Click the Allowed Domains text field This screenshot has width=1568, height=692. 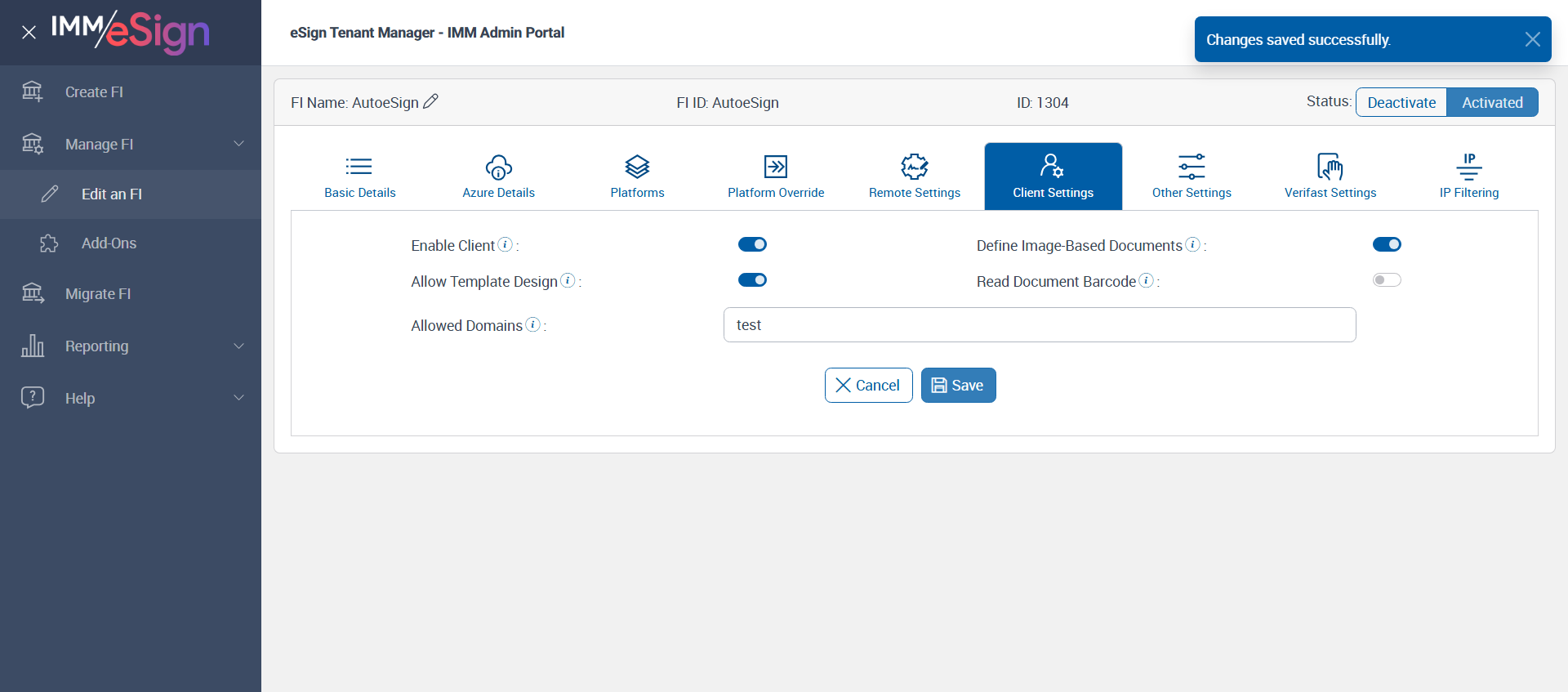[x=1040, y=324]
